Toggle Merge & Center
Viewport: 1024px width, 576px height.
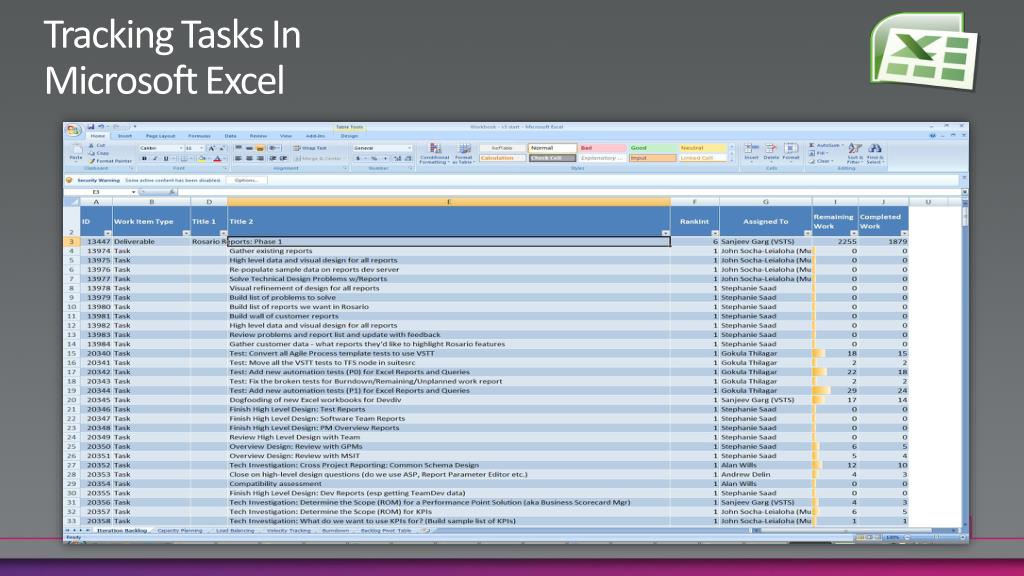tap(319, 159)
